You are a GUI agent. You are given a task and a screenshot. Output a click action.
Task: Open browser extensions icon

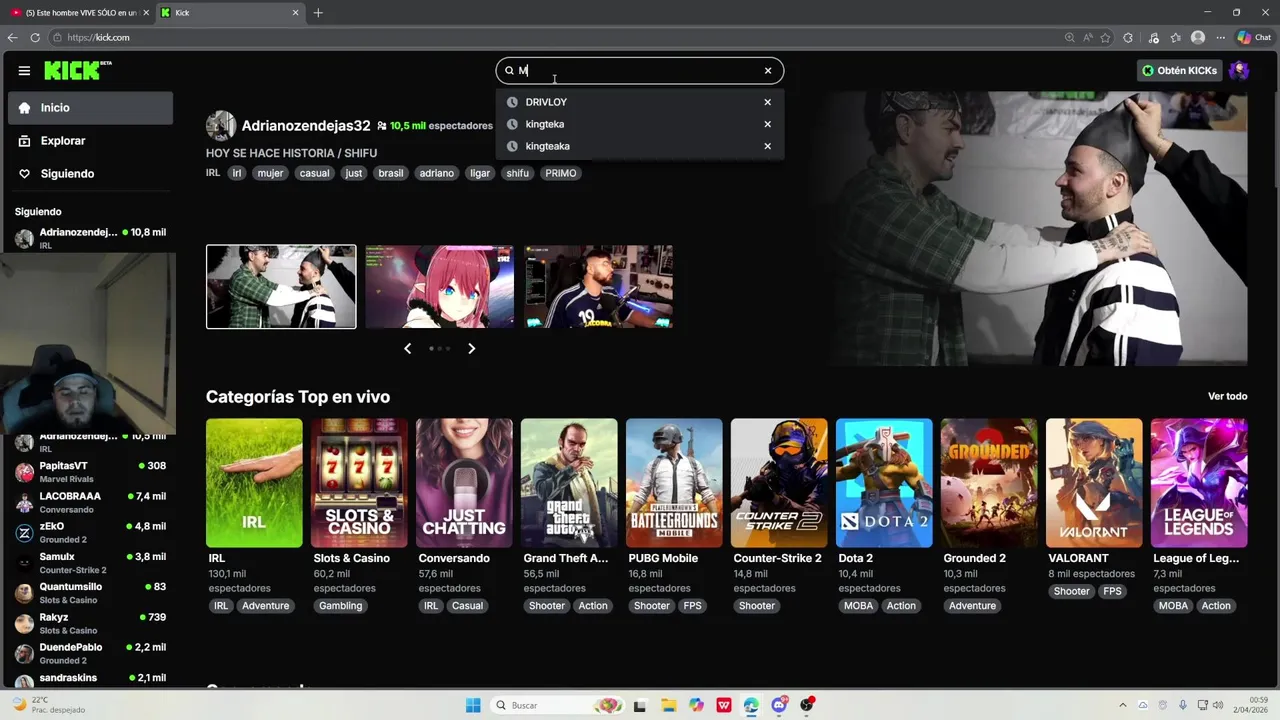1128,38
